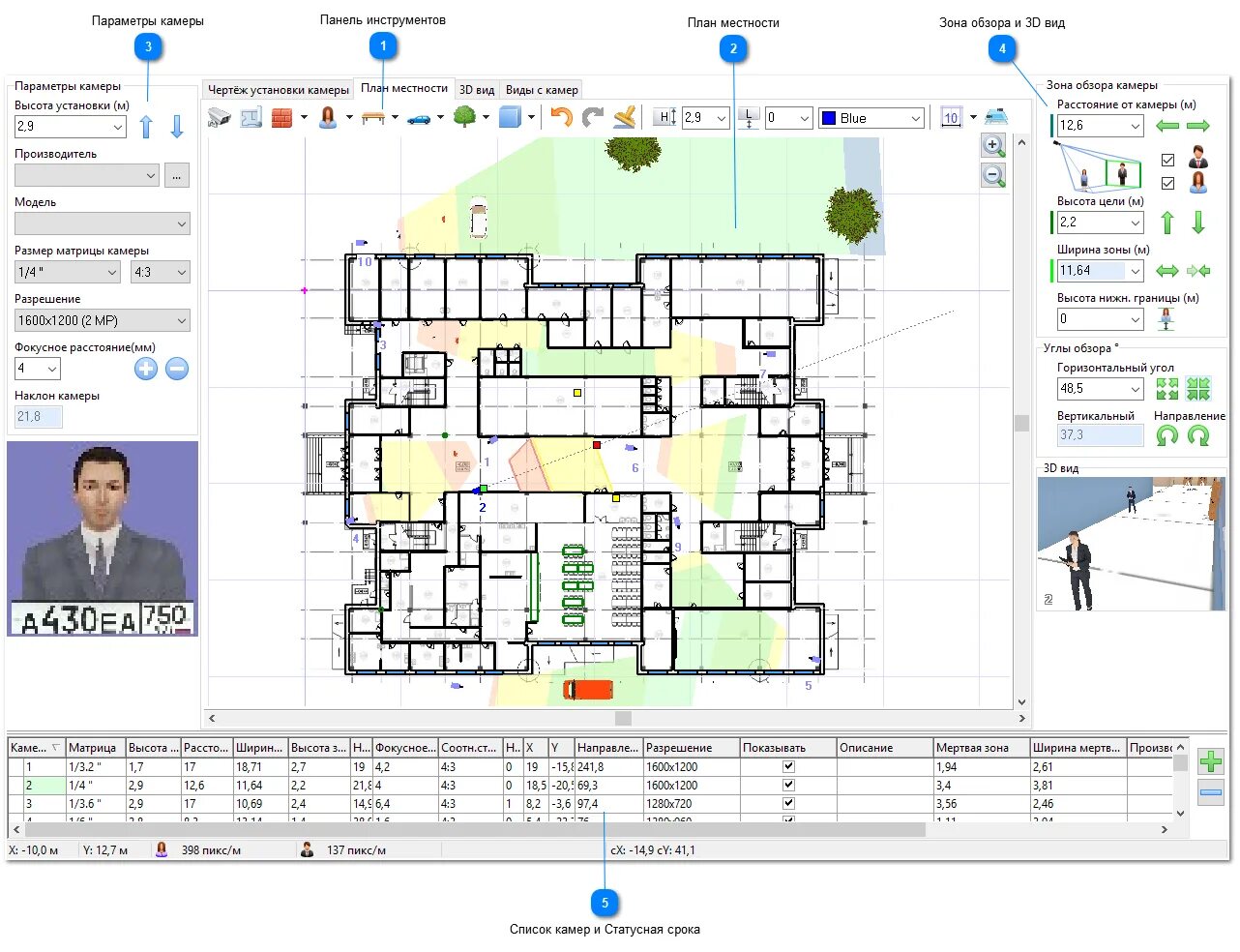The height and width of the screenshot is (952, 1240).
Task: Expand the Горизонтальный угол dropdown
Action: click(1101, 389)
